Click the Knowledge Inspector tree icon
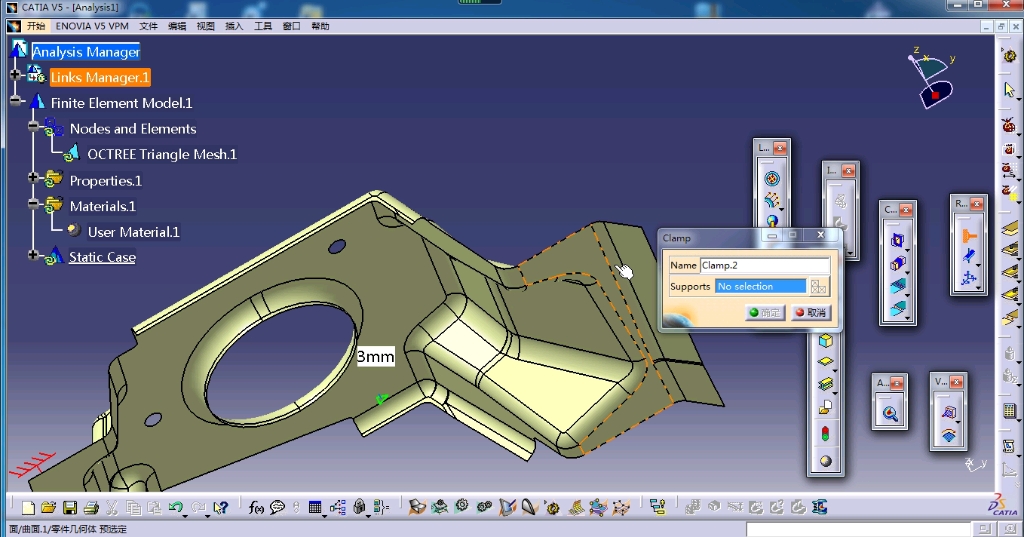 (338, 508)
